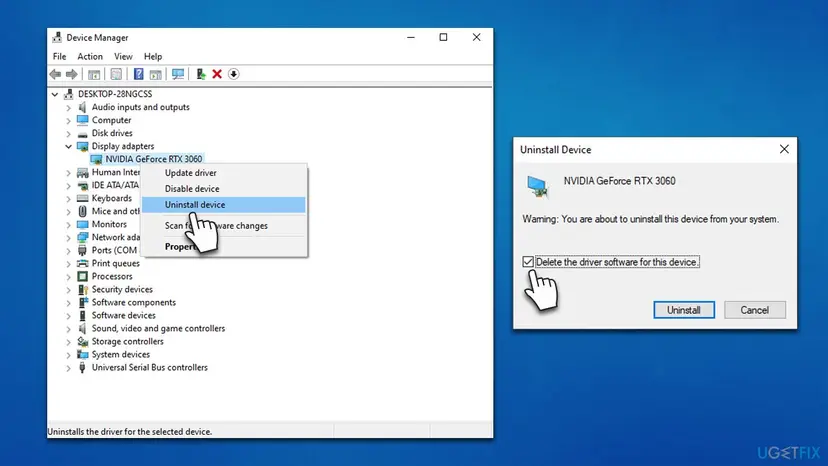
Task: Expand the Monitors category
Action: [69, 225]
